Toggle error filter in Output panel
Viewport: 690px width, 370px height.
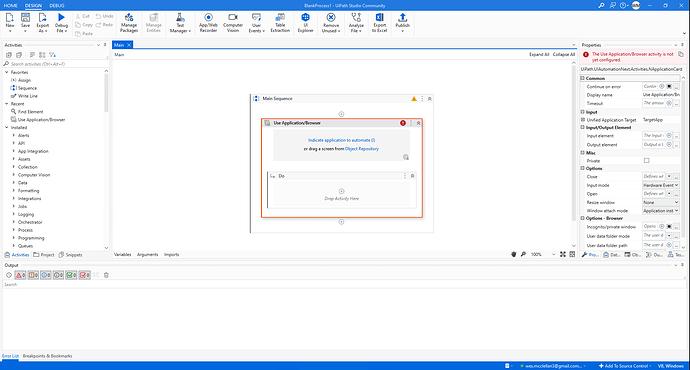pyautogui.click(x=20, y=275)
